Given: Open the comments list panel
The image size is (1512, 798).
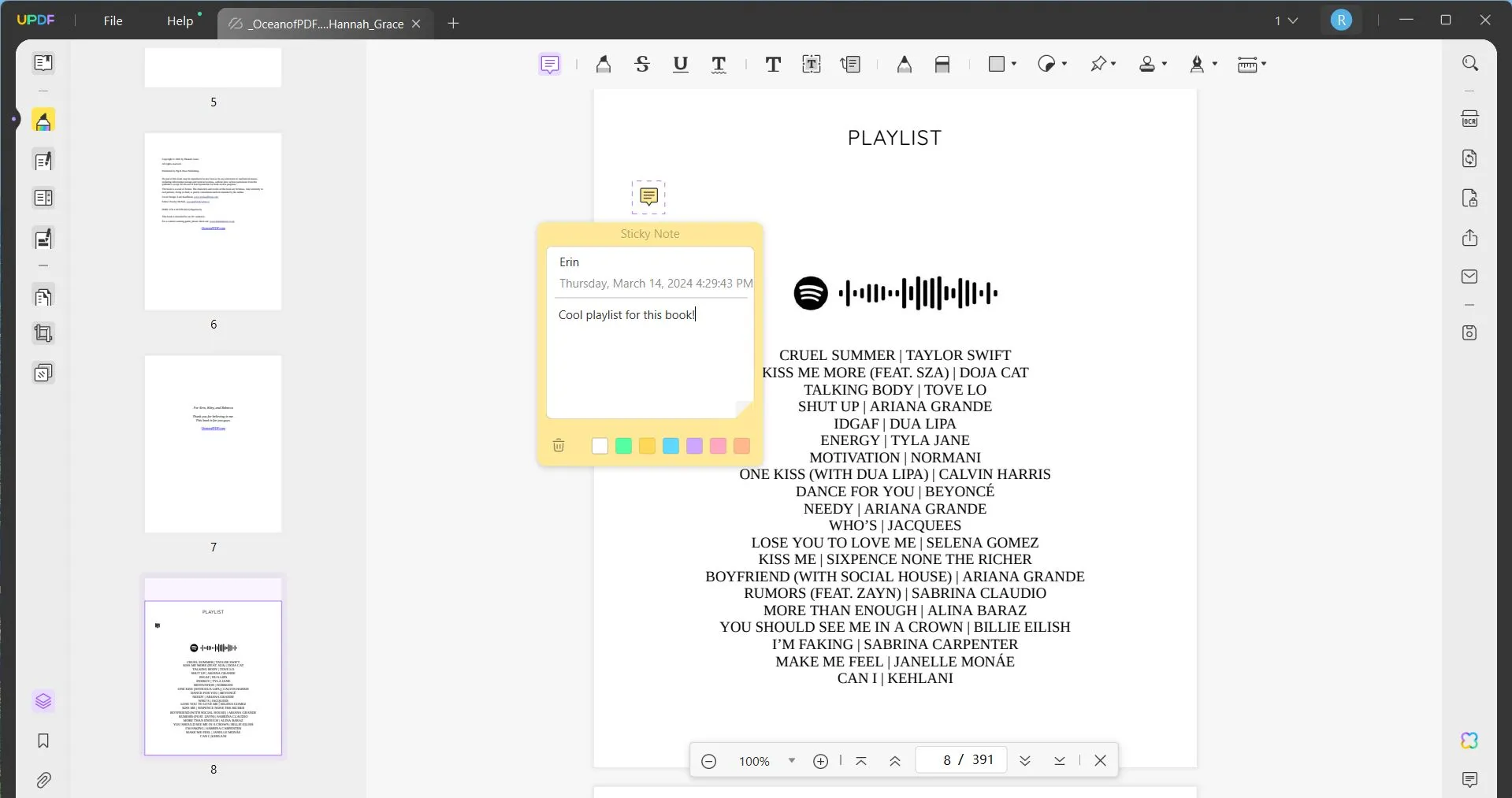Looking at the screenshot, I should [1469, 780].
